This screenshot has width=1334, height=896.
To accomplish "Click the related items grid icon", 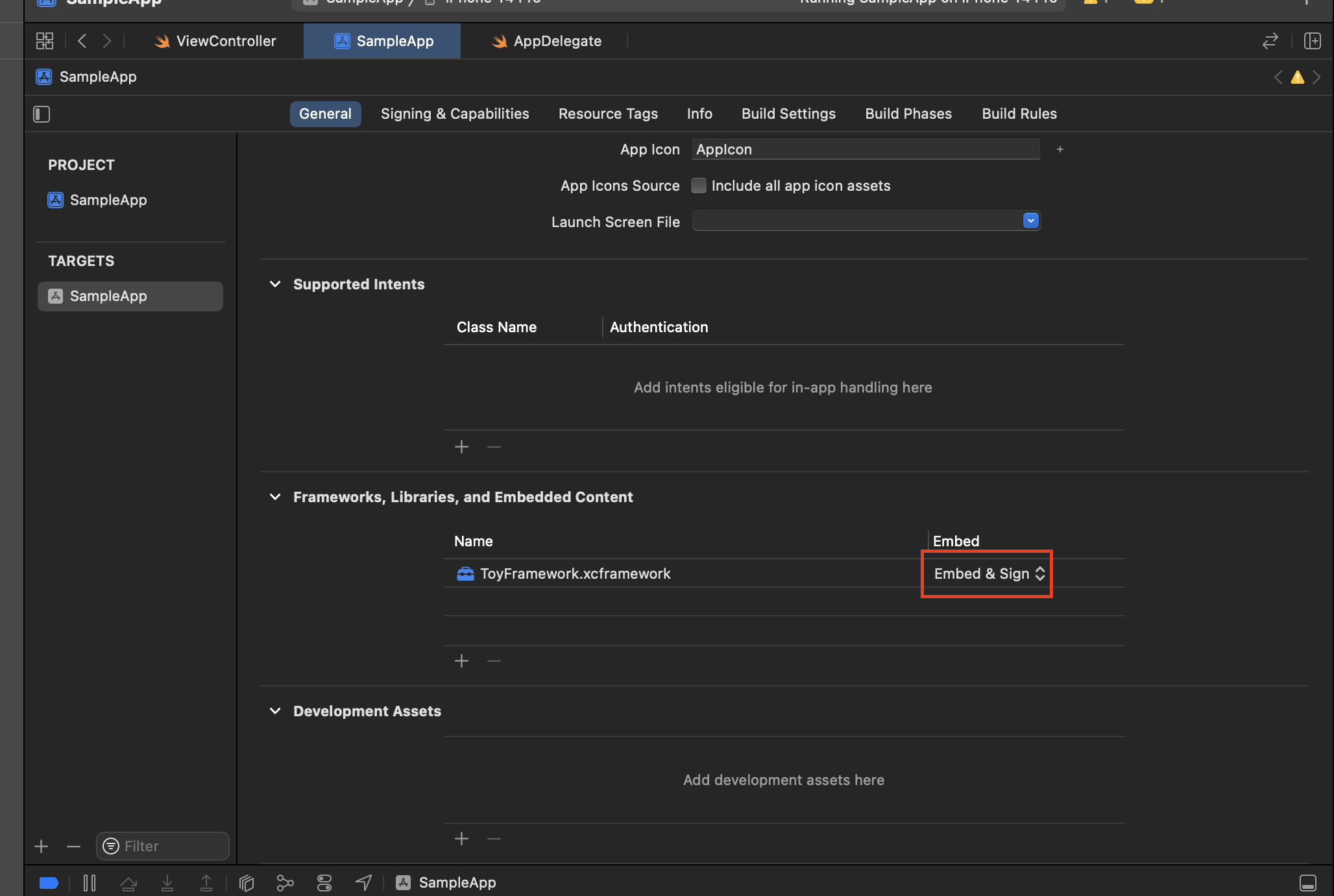I will (45, 41).
